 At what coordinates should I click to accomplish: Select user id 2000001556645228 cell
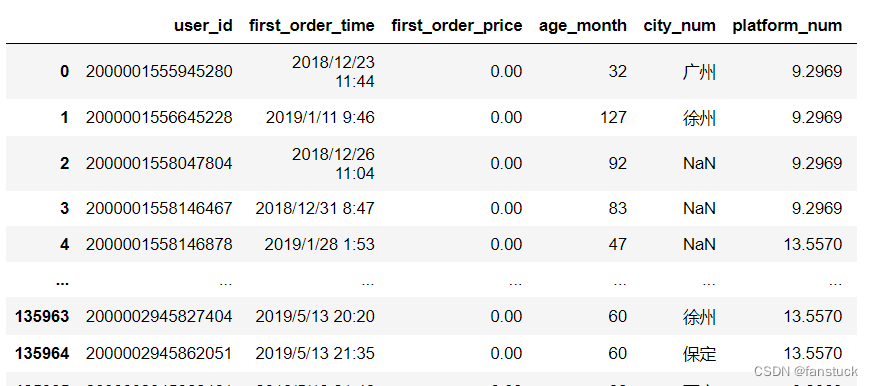pos(159,118)
